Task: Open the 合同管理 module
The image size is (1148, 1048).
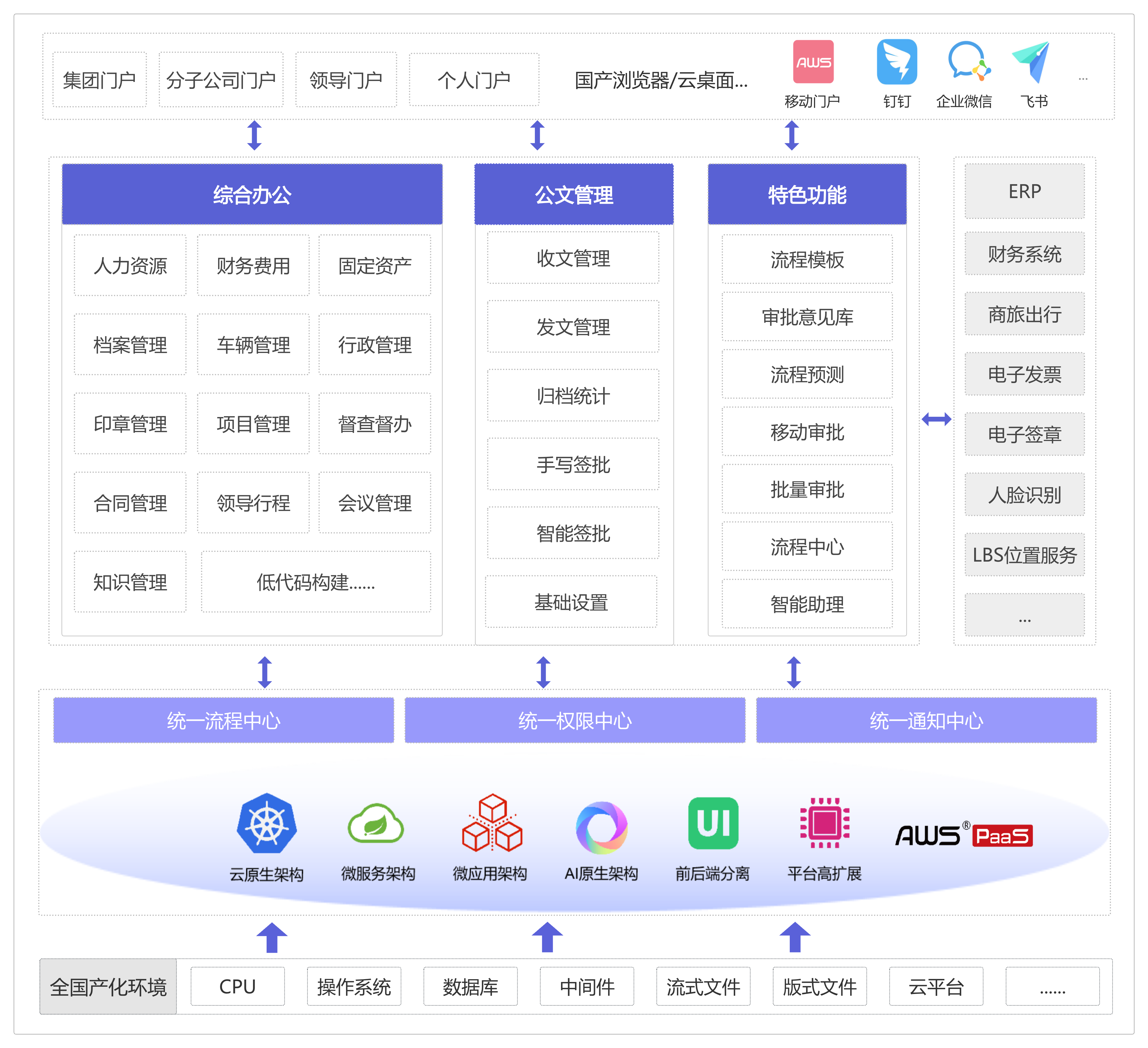Action: pyautogui.click(x=130, y=503)
